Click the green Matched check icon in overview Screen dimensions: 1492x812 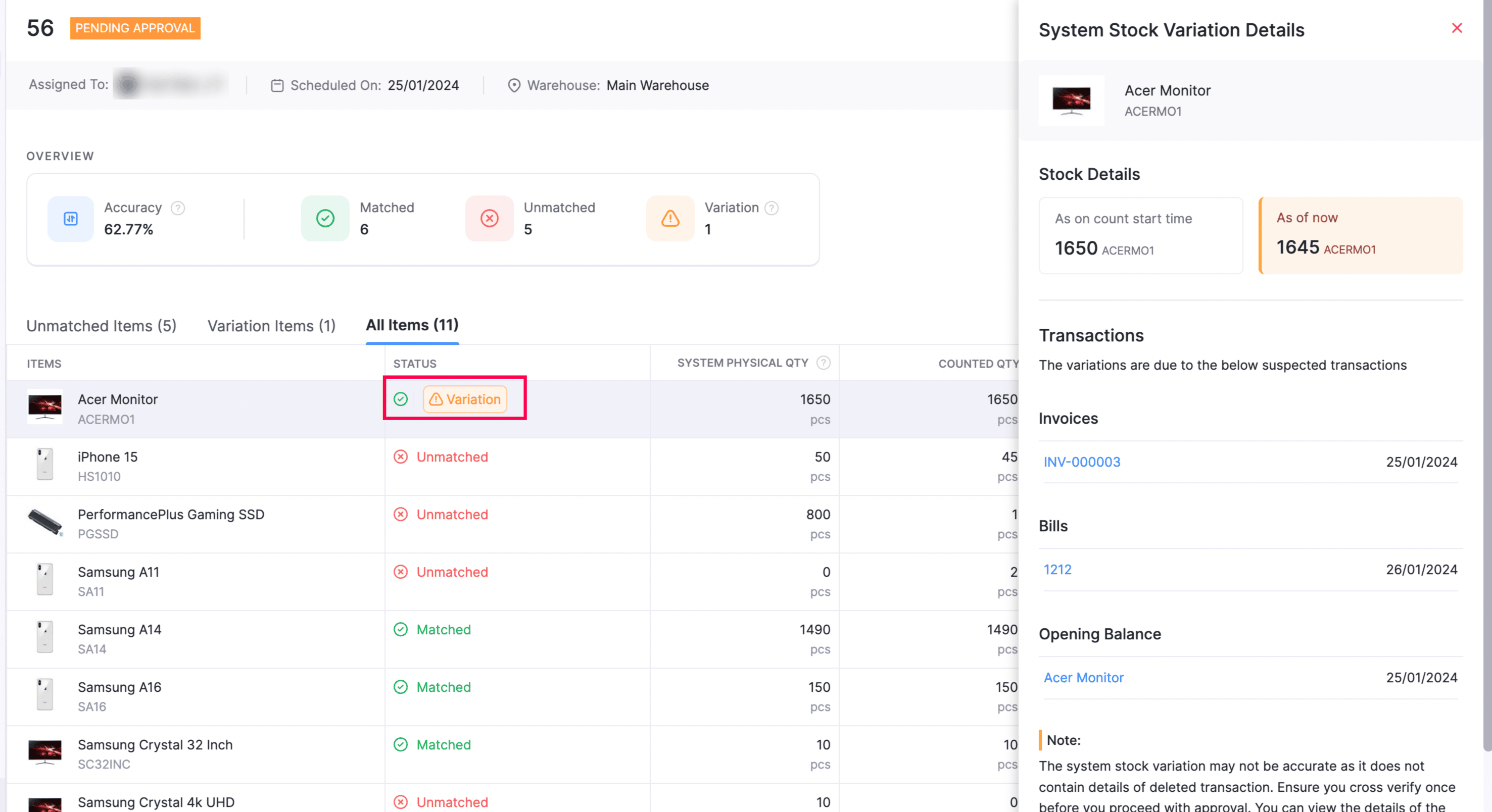click(x=325, y=219)
